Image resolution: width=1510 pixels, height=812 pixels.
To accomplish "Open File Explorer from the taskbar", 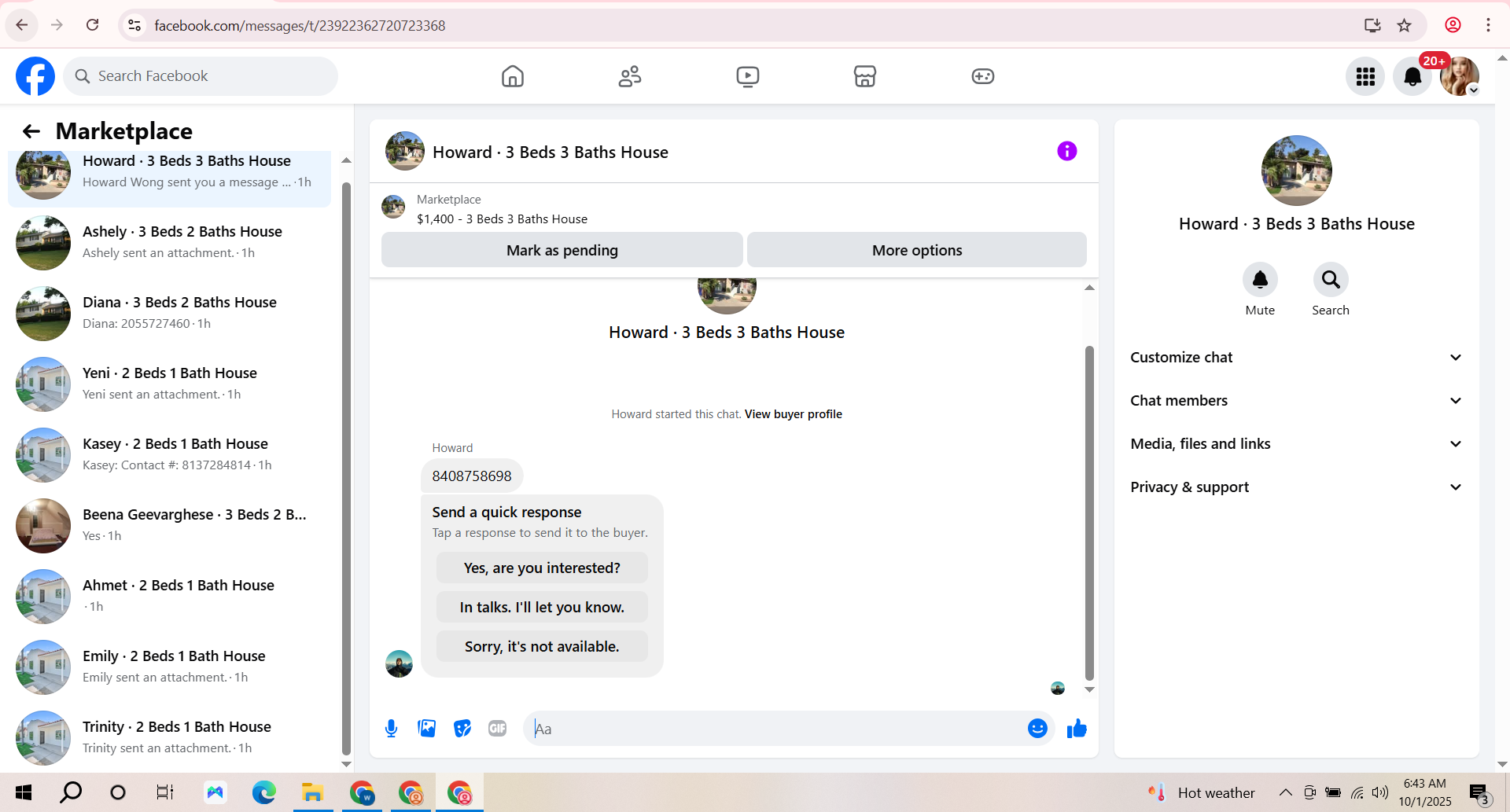I will [312, 792].
